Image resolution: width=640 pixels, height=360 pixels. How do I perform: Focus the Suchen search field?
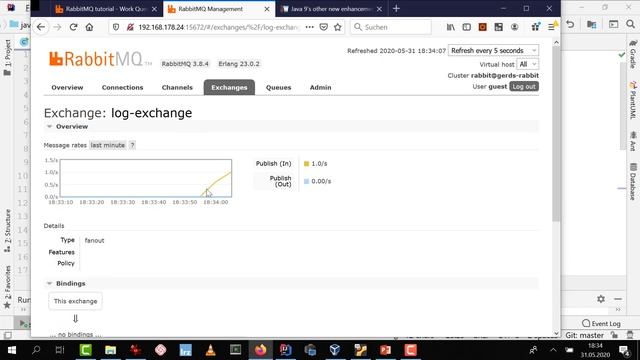391,27
